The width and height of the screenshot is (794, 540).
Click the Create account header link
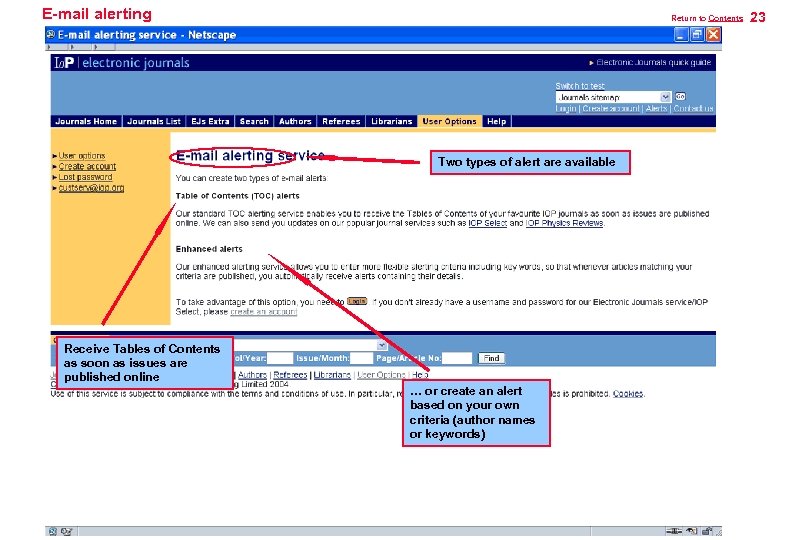611,108
